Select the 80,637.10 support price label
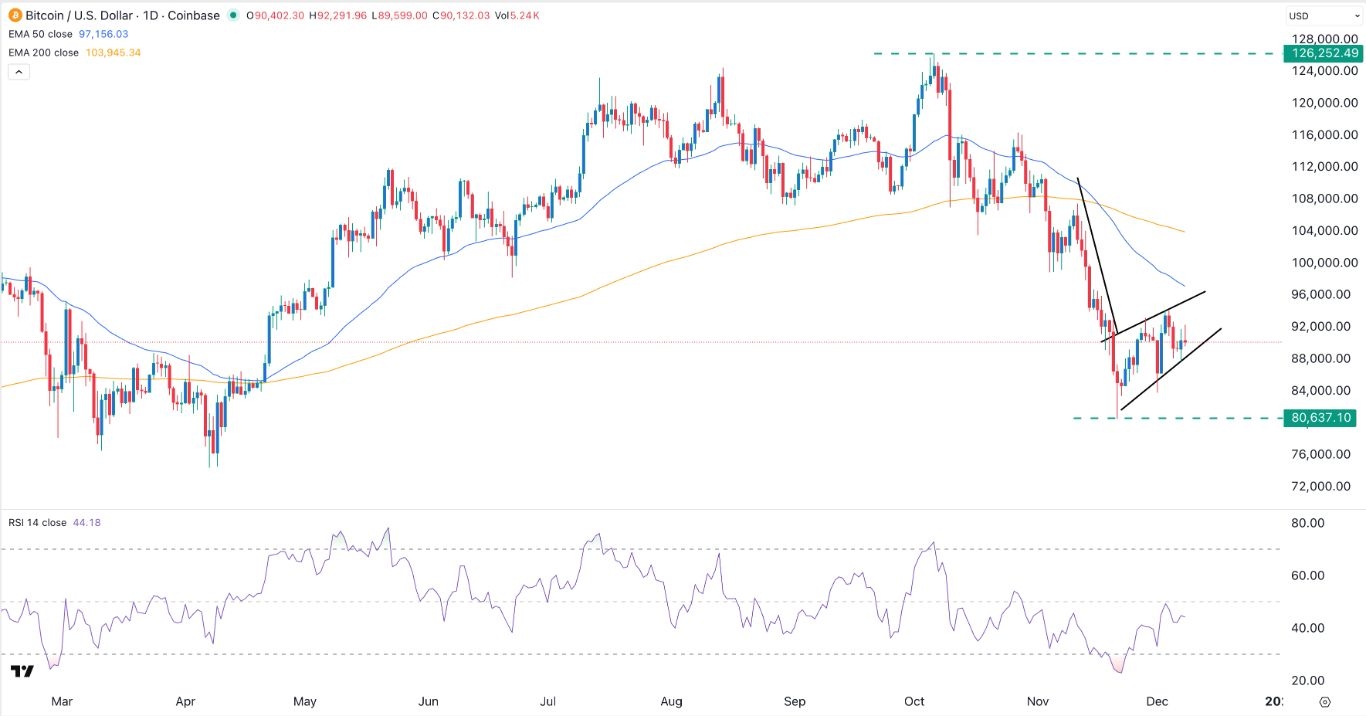The width and height of the screenshot is (1366, 716). (x=1320, y=418)
